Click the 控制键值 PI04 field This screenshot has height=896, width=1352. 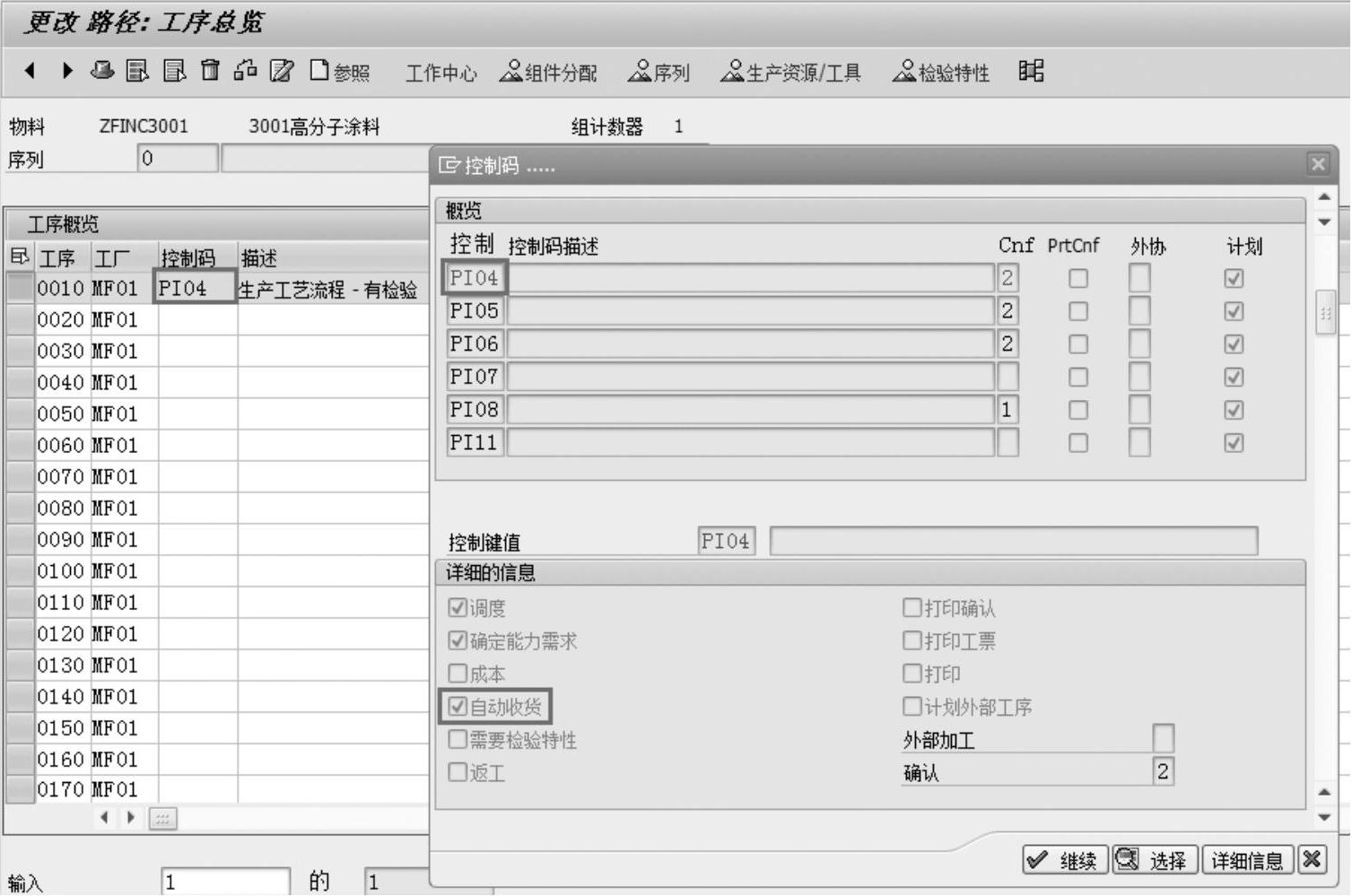pyautogui.click(x=727, y=541)
